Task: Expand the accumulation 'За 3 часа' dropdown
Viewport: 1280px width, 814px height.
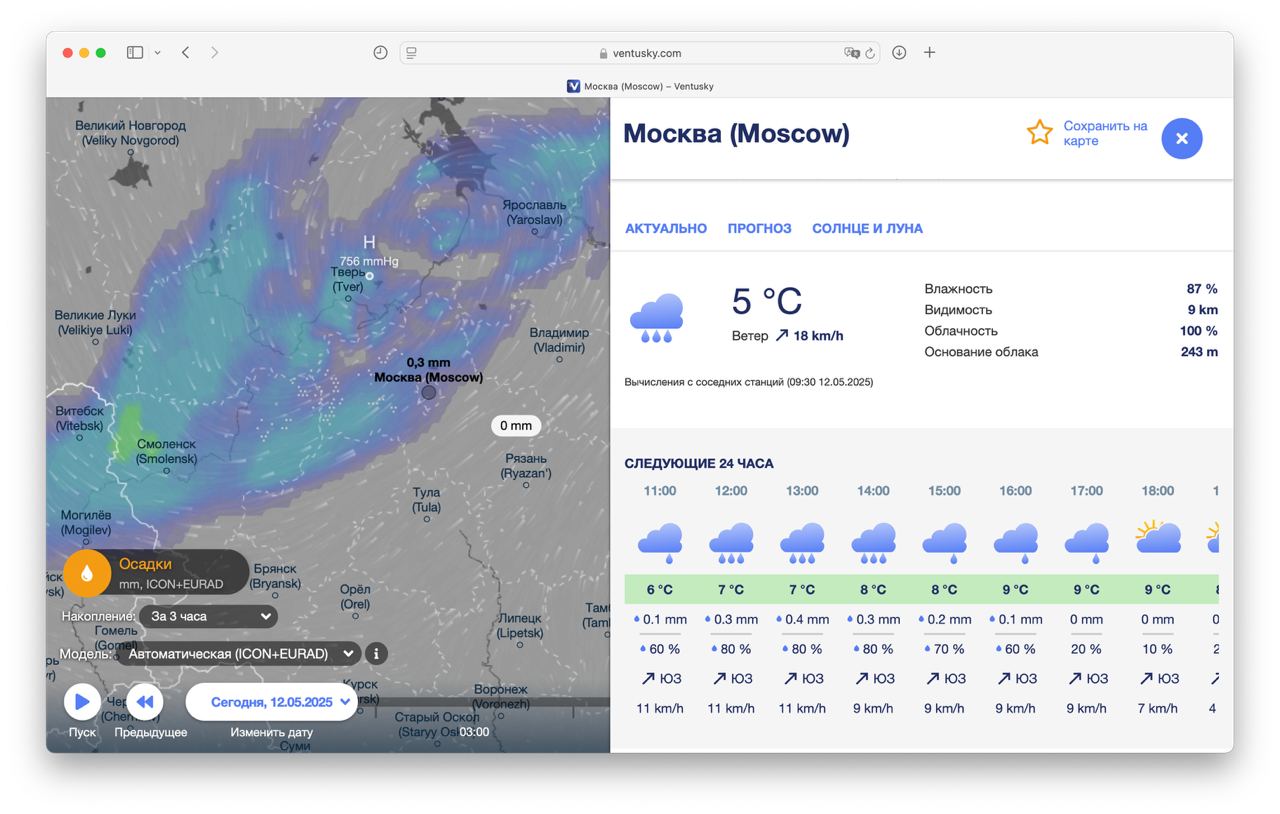Action: coord(208,617)
